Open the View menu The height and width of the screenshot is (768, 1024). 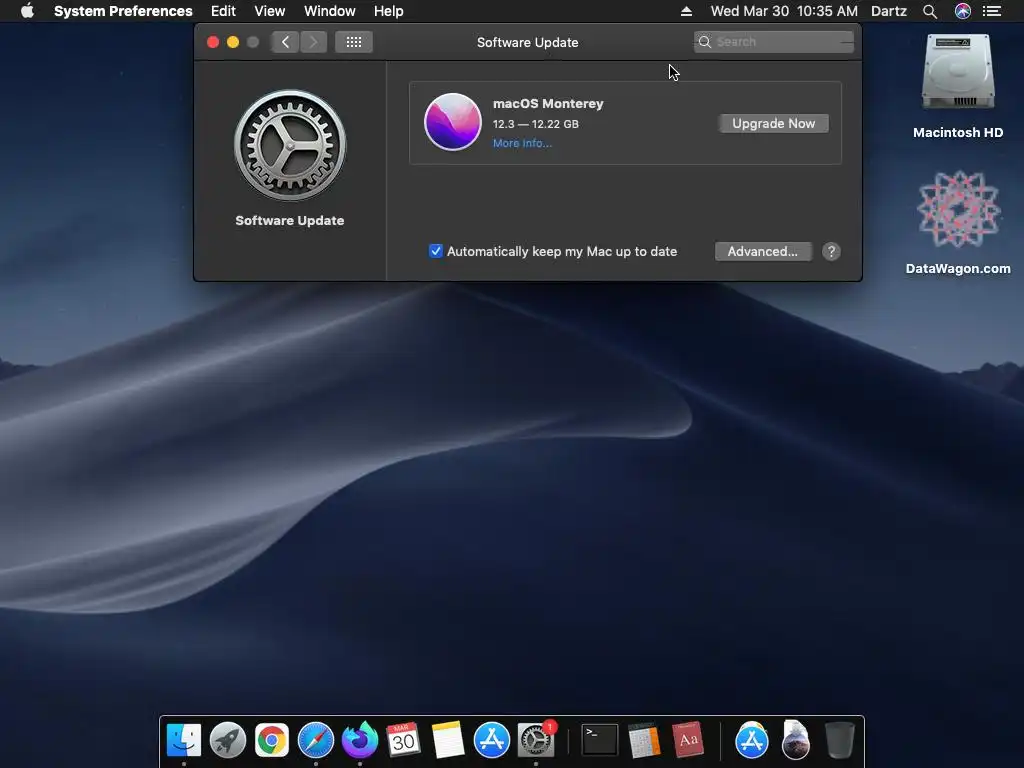(270, 11)
